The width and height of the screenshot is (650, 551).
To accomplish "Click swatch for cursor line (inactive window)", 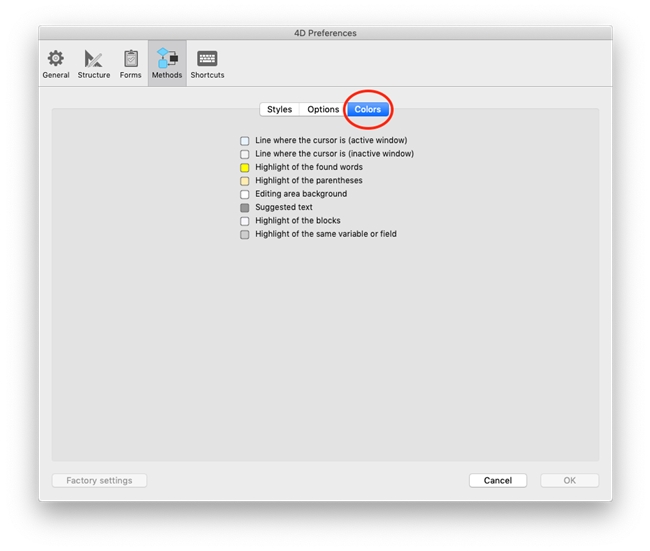I will pyautogui.click(x=245, y=155).
